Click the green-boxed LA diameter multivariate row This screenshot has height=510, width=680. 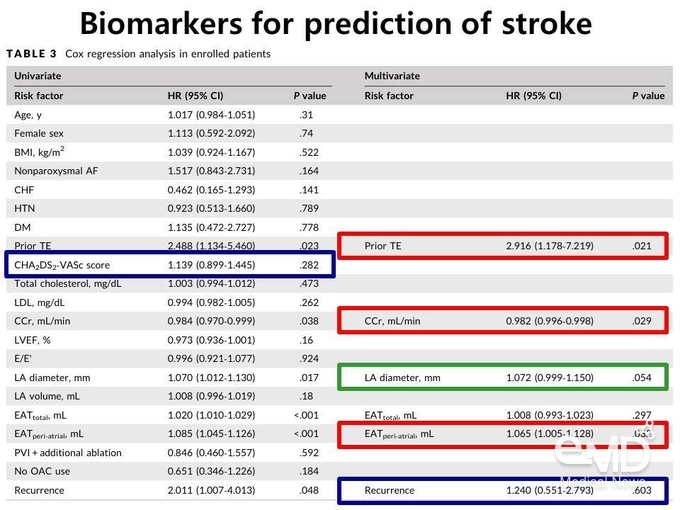tap(503, 377)
